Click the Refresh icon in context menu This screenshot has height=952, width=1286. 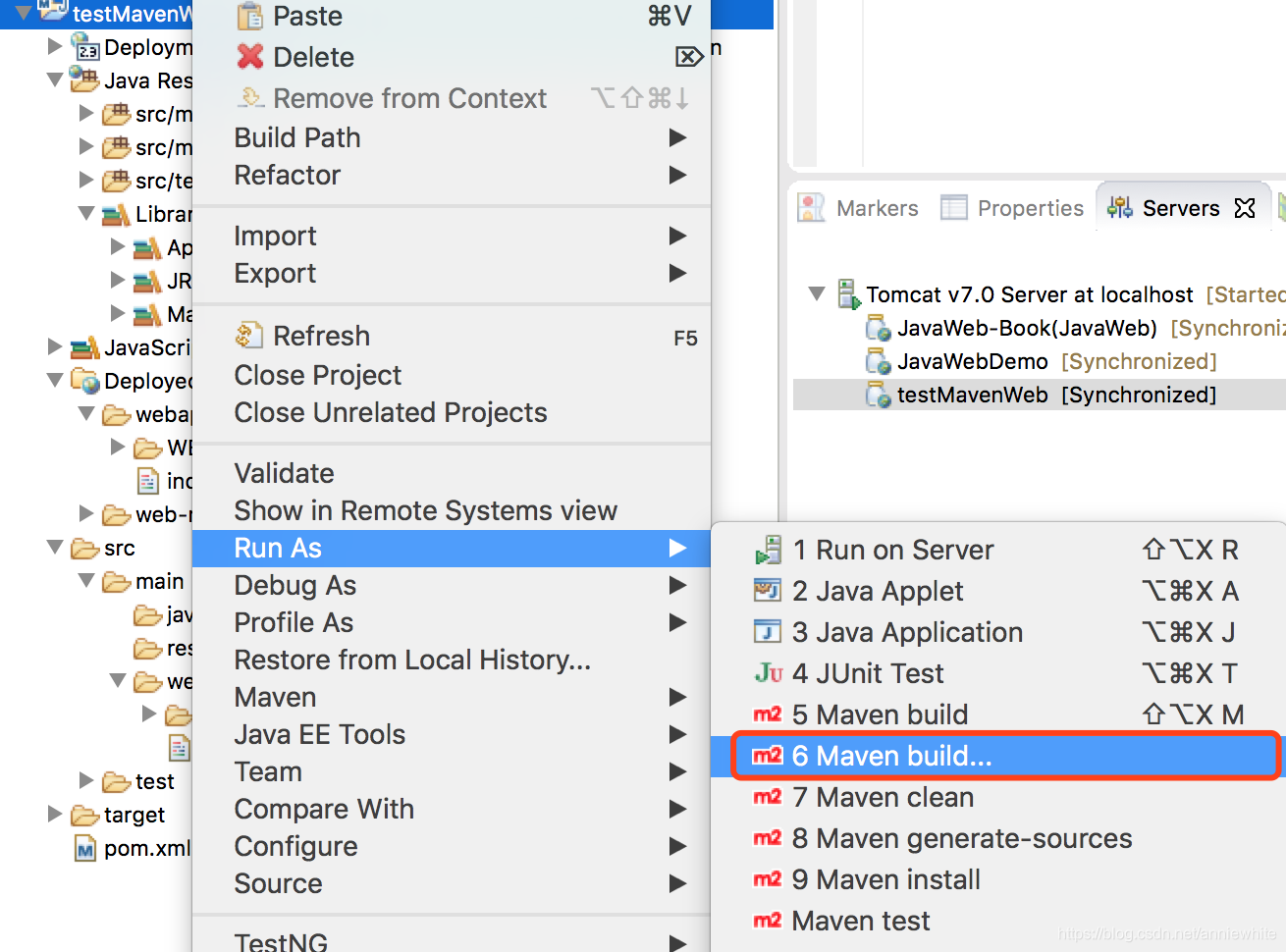point(249,336)
